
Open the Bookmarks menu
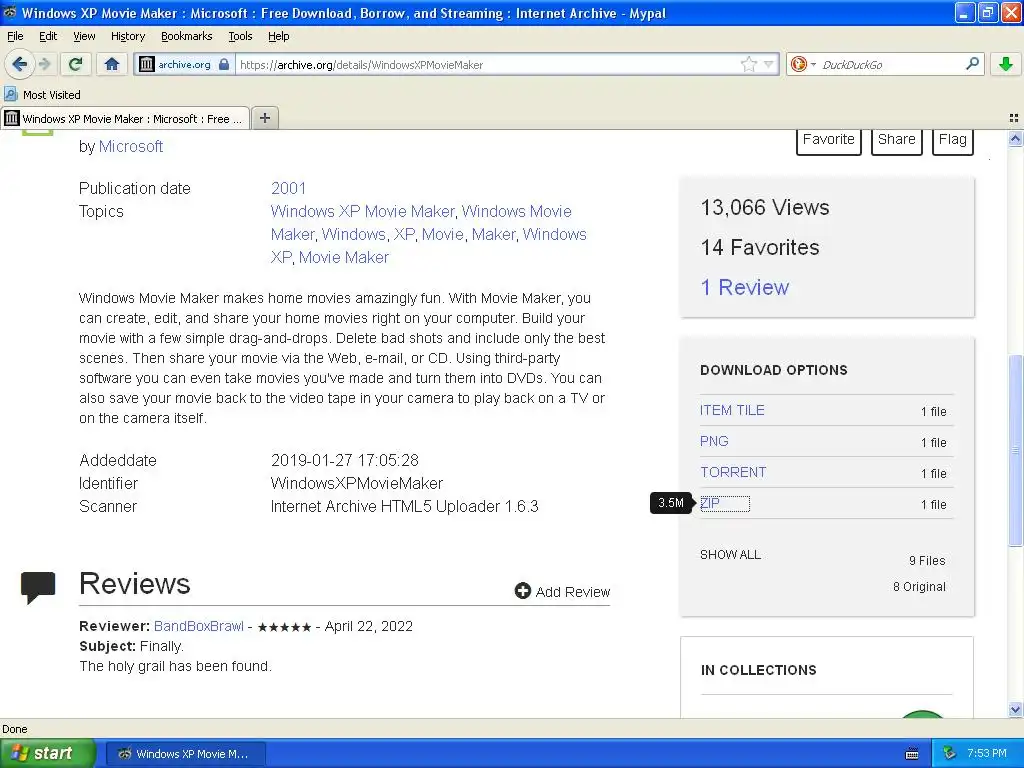click(186, 36)
